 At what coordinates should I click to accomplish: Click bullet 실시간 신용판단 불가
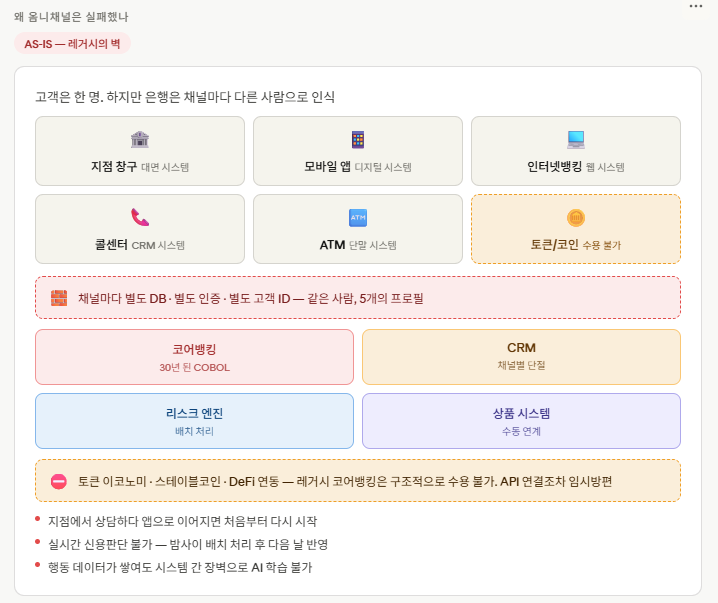coord(188,544)
